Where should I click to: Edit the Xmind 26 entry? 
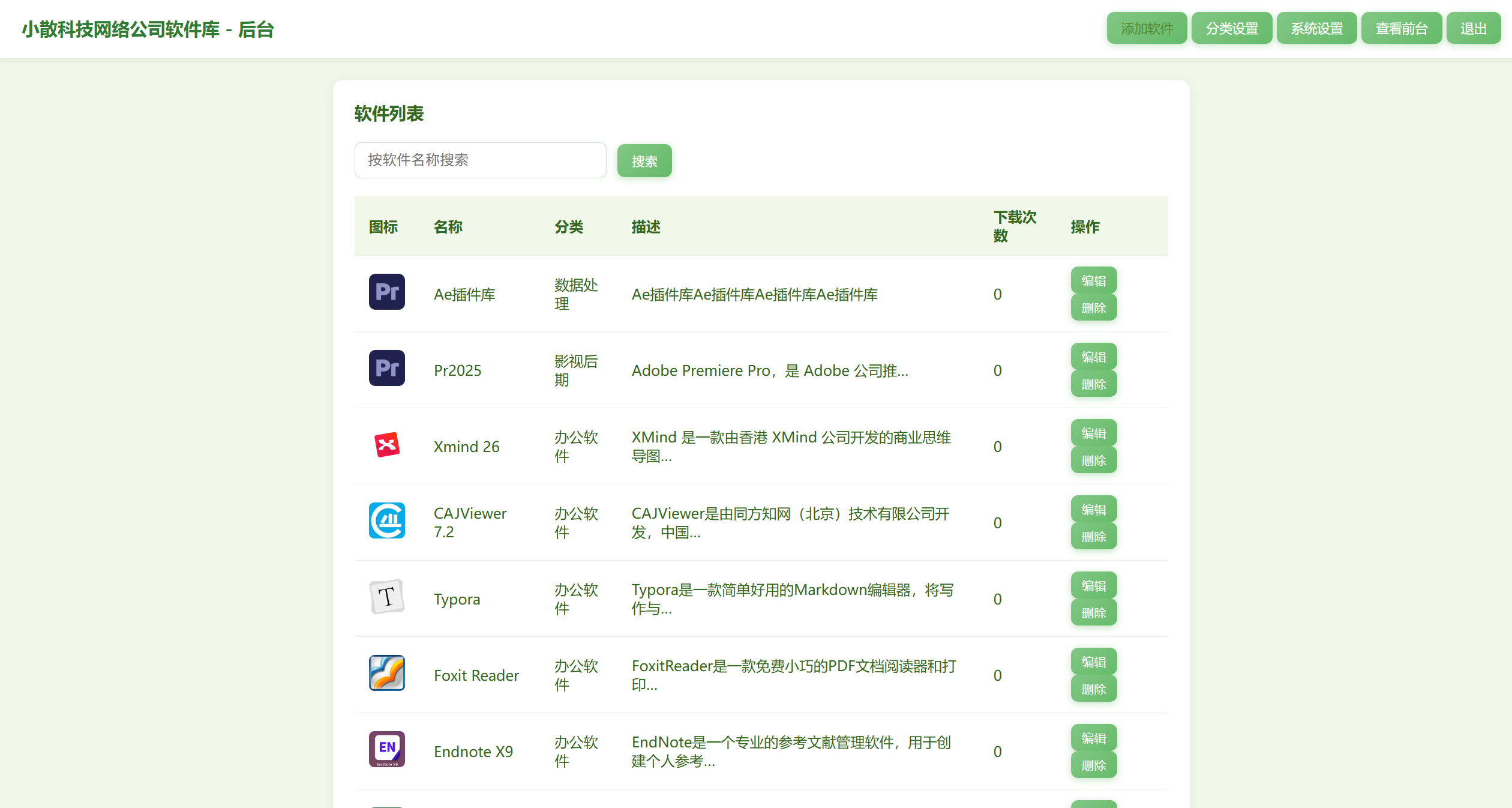tap(1093, 433)
